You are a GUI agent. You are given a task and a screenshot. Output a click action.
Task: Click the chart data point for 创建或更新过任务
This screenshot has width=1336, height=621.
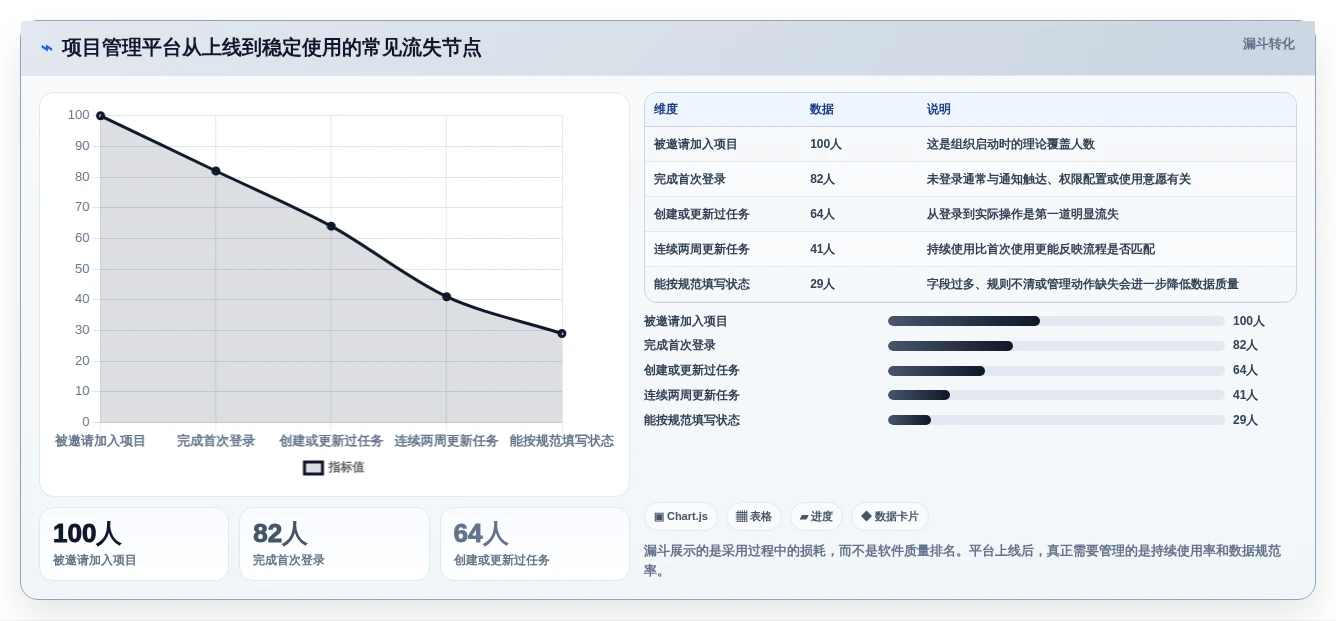coord(331,226)
